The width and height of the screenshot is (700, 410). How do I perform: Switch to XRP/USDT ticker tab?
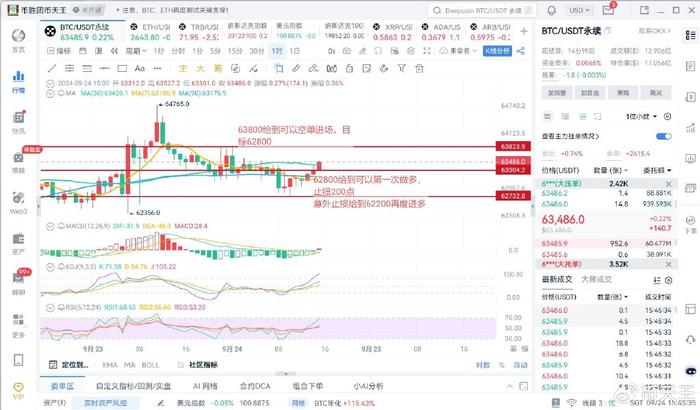click(392, 32)
